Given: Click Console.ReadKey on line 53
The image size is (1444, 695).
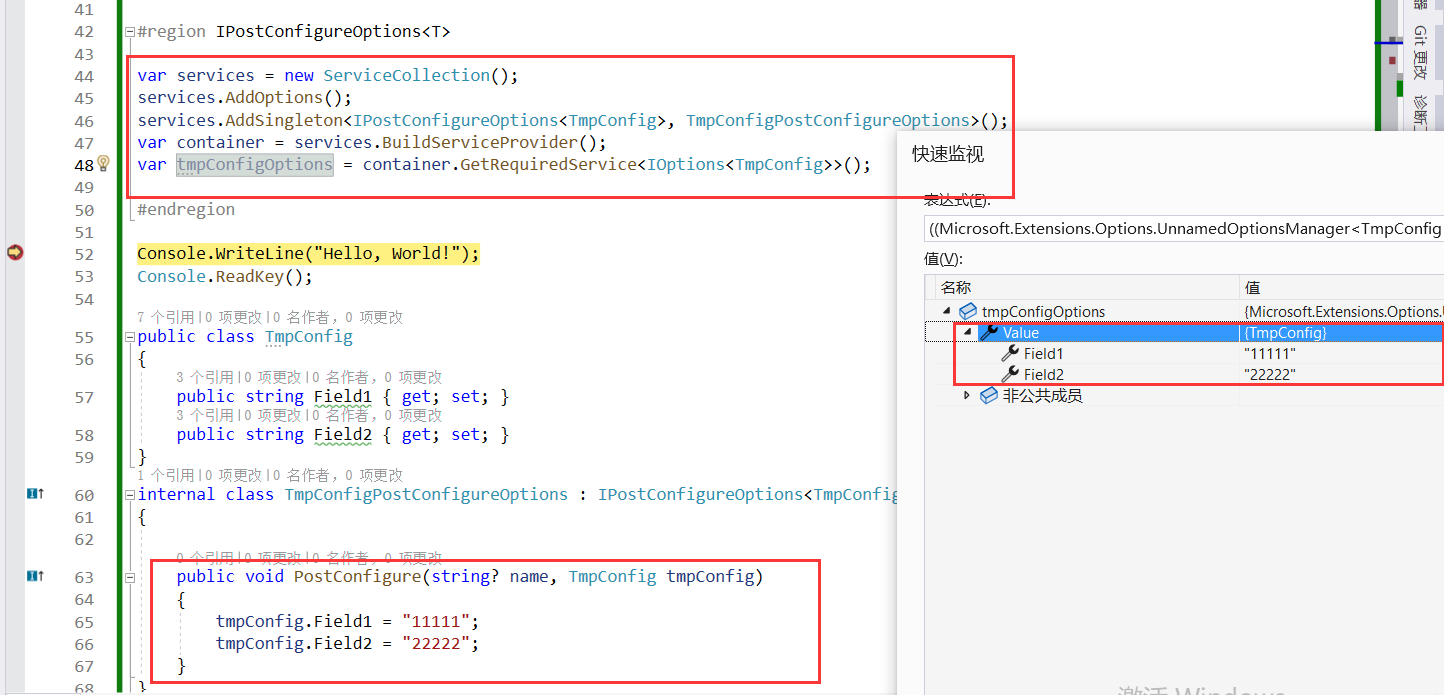Looking at the screenshot, I should (x=211, y=276).
